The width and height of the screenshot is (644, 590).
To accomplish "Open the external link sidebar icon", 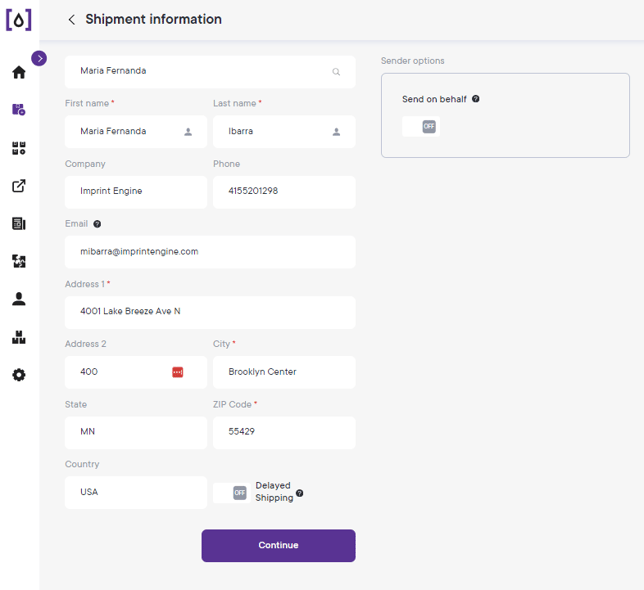I will pos(19,186).
